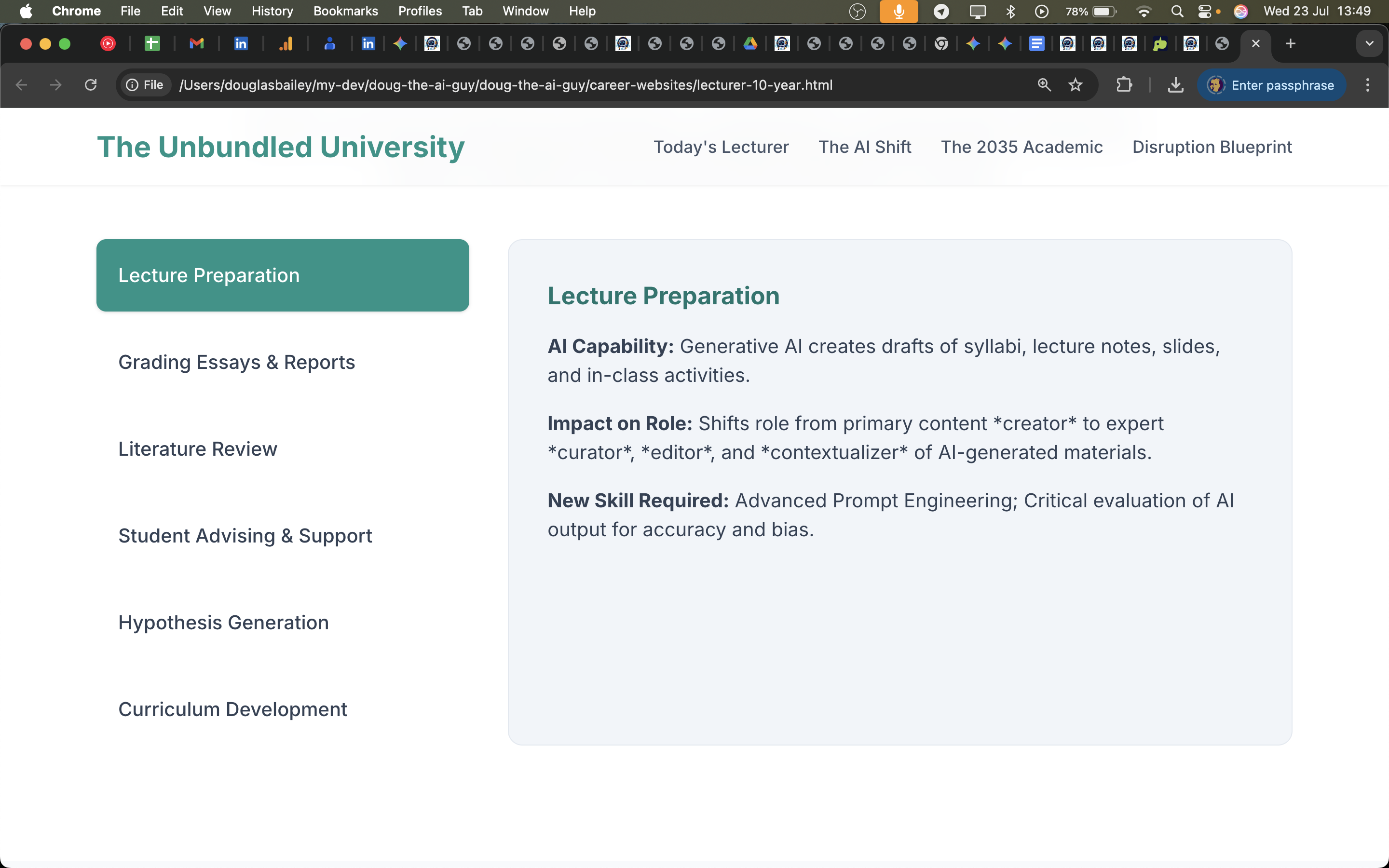This screenshot has height=868, width=1389.
Task: Click the AI Capability label
Action: [x=611, y=346]
